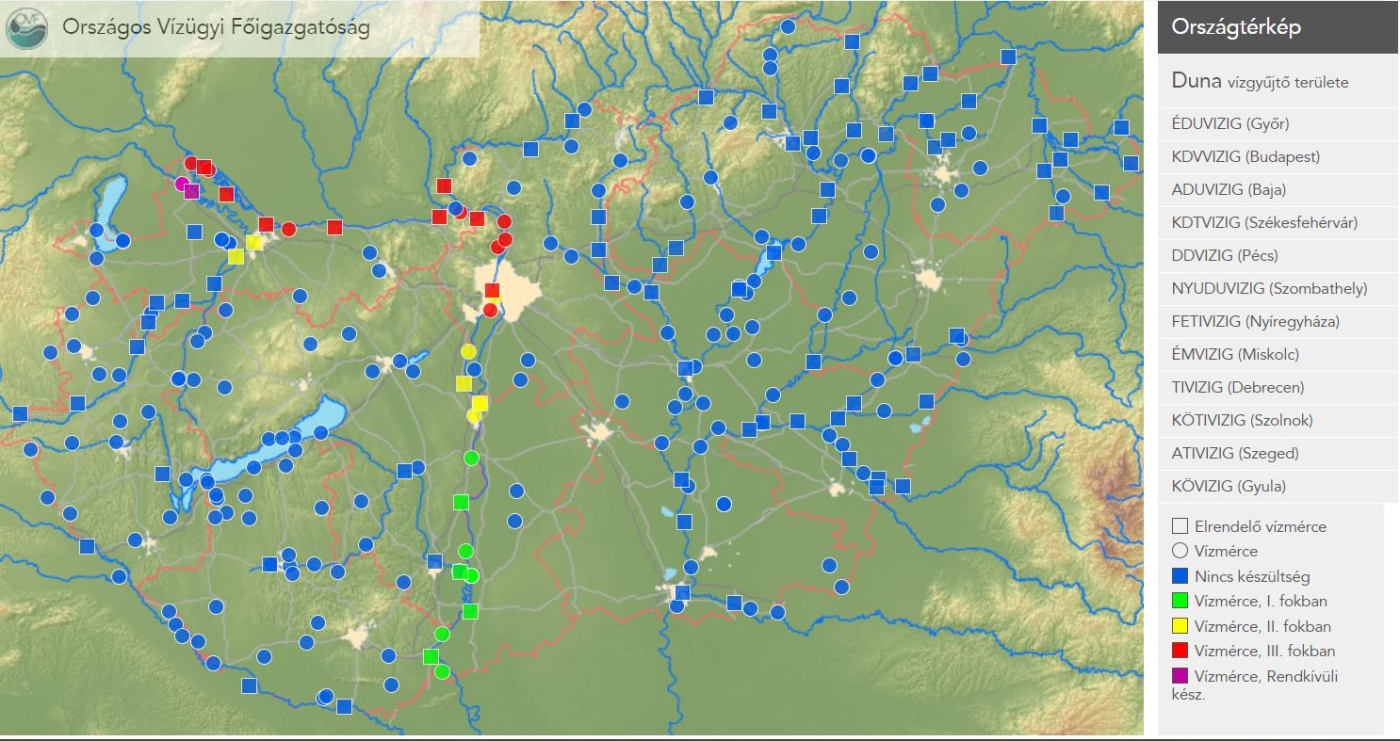
Task: Open NYUDUVIZIG (Szombathely) region entry
Action: click(x=1269, y=289)
